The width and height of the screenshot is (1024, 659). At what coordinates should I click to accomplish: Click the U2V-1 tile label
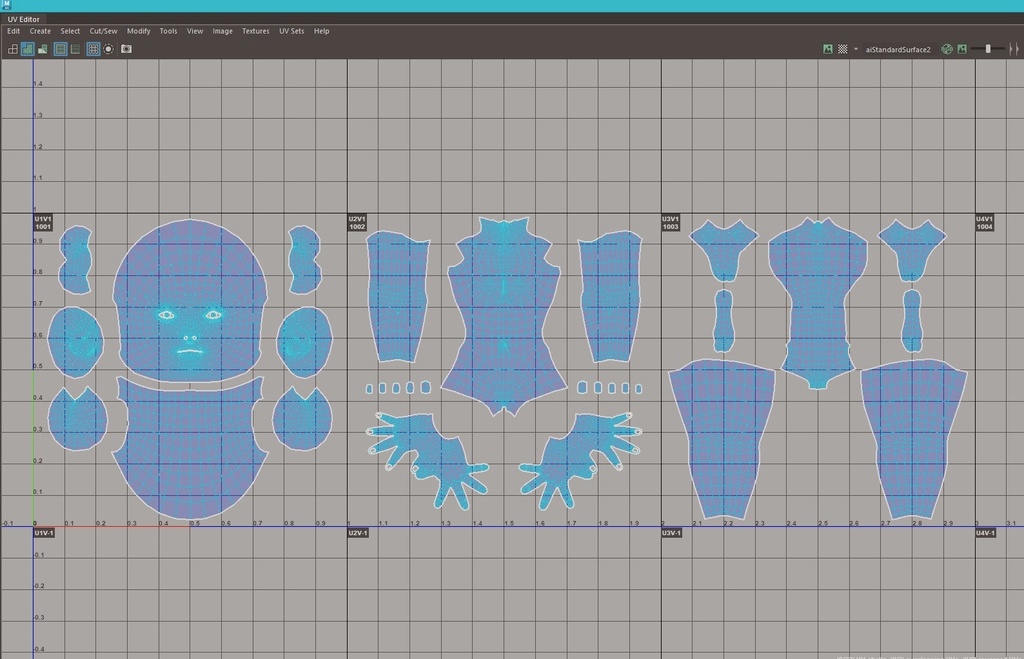point(358,533)
